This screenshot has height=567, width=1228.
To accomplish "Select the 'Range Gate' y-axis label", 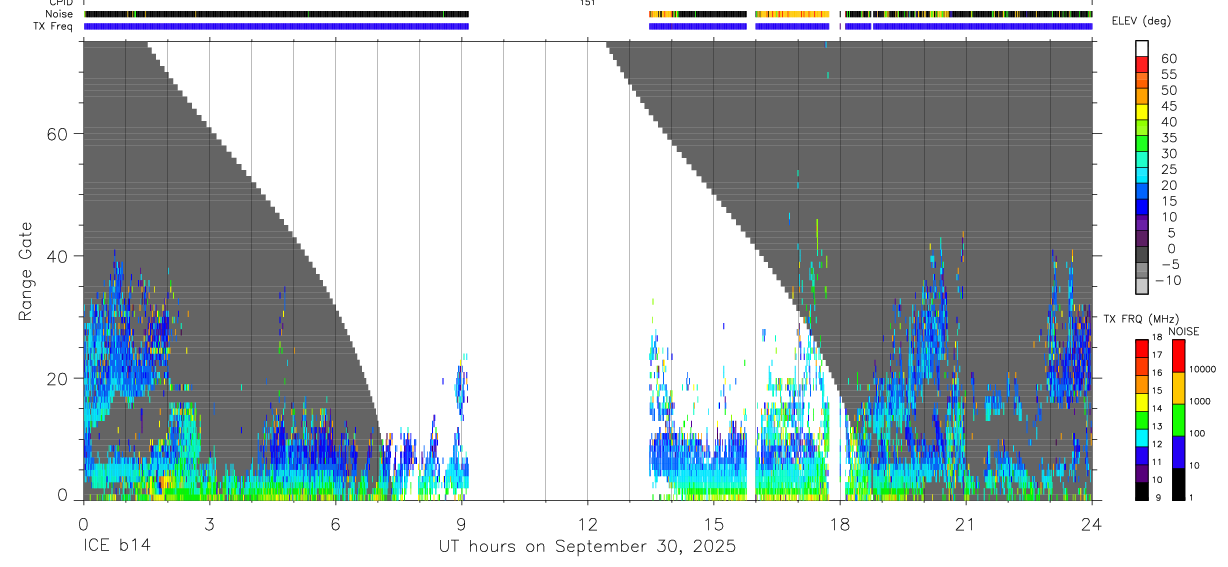I will tap(25, 272).
